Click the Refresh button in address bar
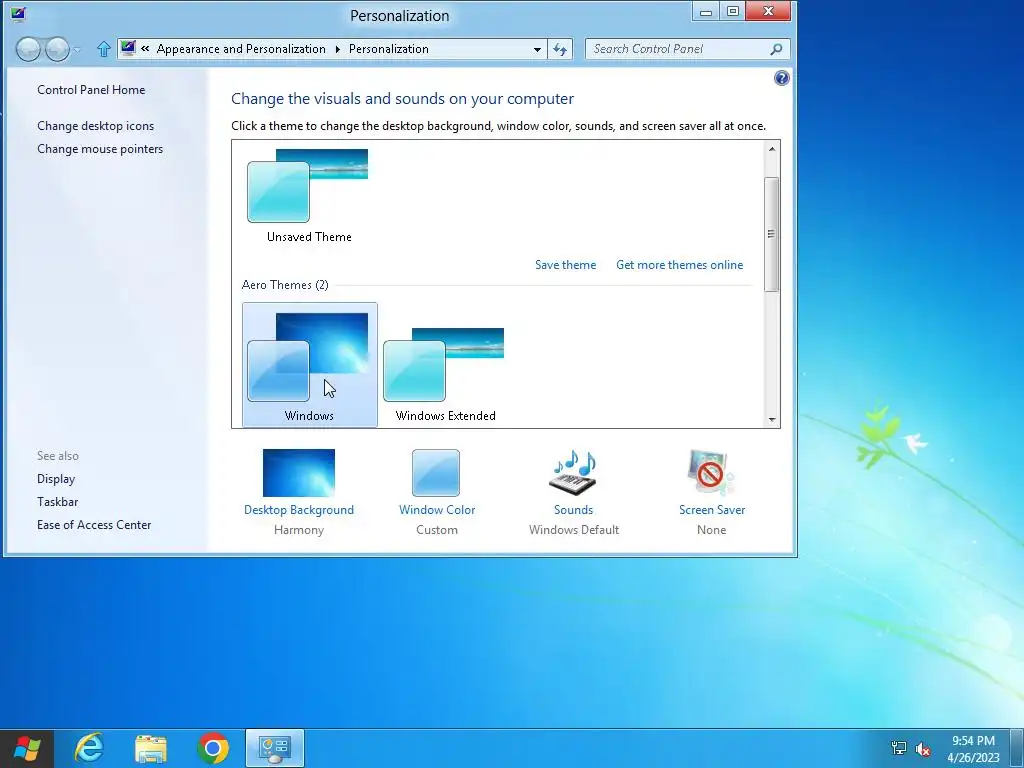This screenshot has width=1024, height=768. [x=560, y=49]
